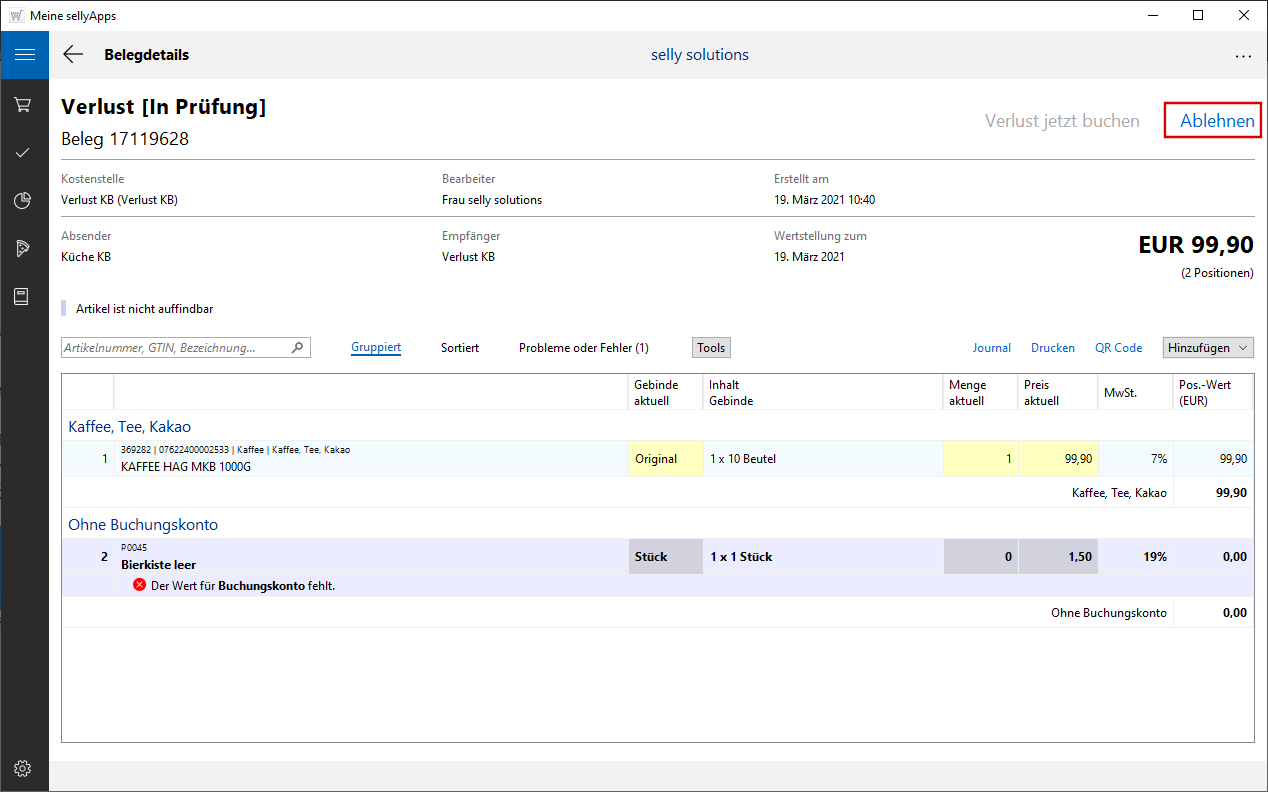
Task: Reject the document with Ablehnen
Action: 1216,121
